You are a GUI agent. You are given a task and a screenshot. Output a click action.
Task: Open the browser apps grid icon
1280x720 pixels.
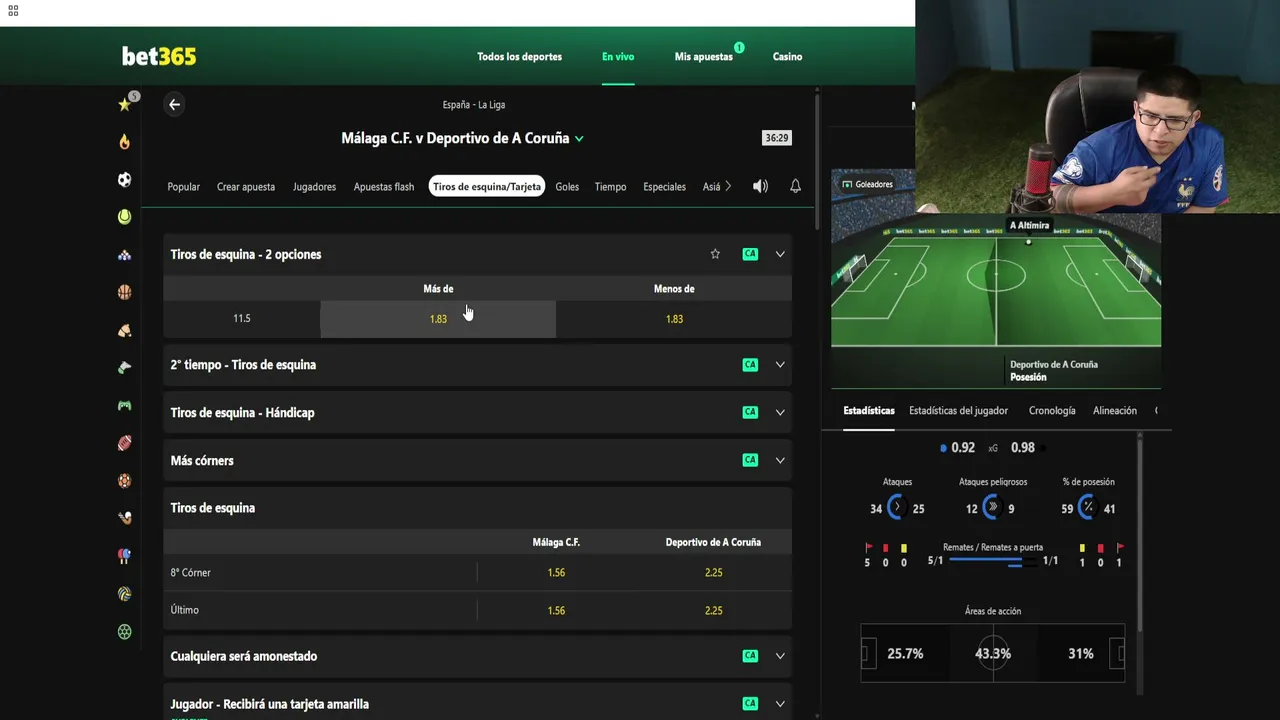pyautogui.click(x=13, y=11)
